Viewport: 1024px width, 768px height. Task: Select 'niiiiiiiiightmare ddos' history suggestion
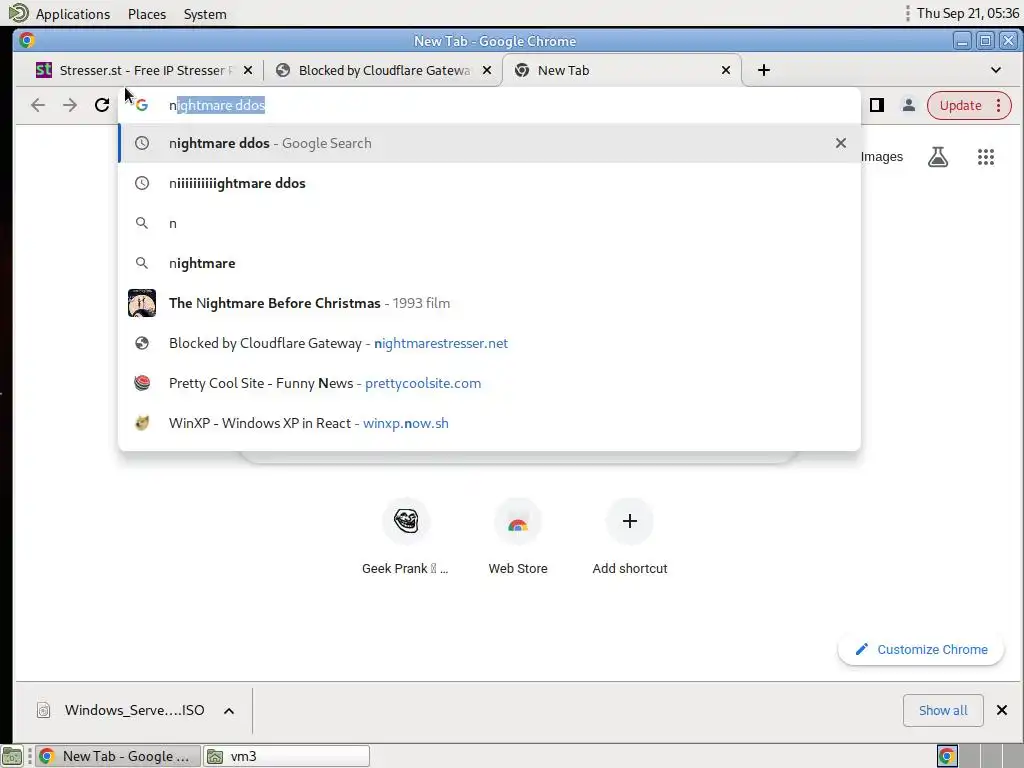click(x=489, y=183)
